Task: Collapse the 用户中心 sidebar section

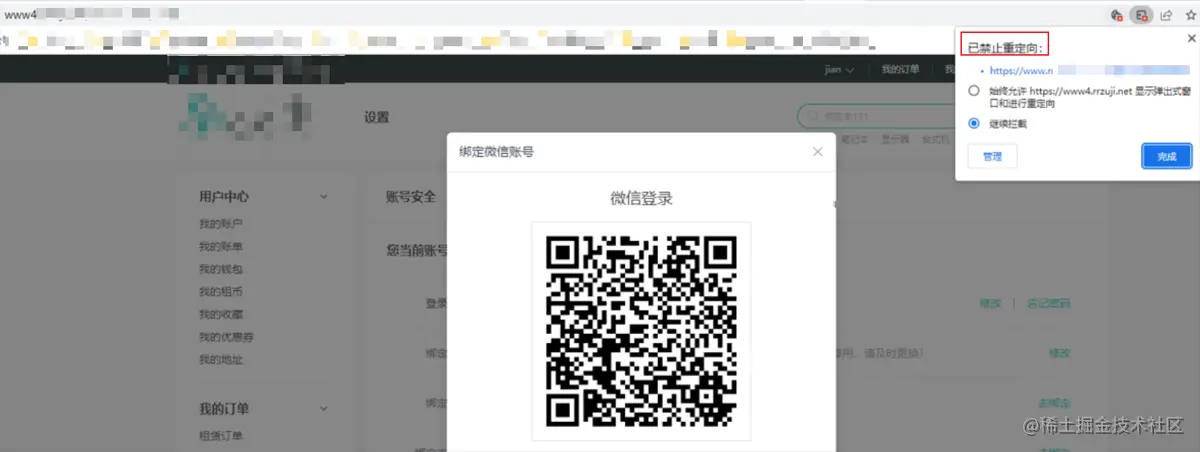Action: [x=324, y=197]
